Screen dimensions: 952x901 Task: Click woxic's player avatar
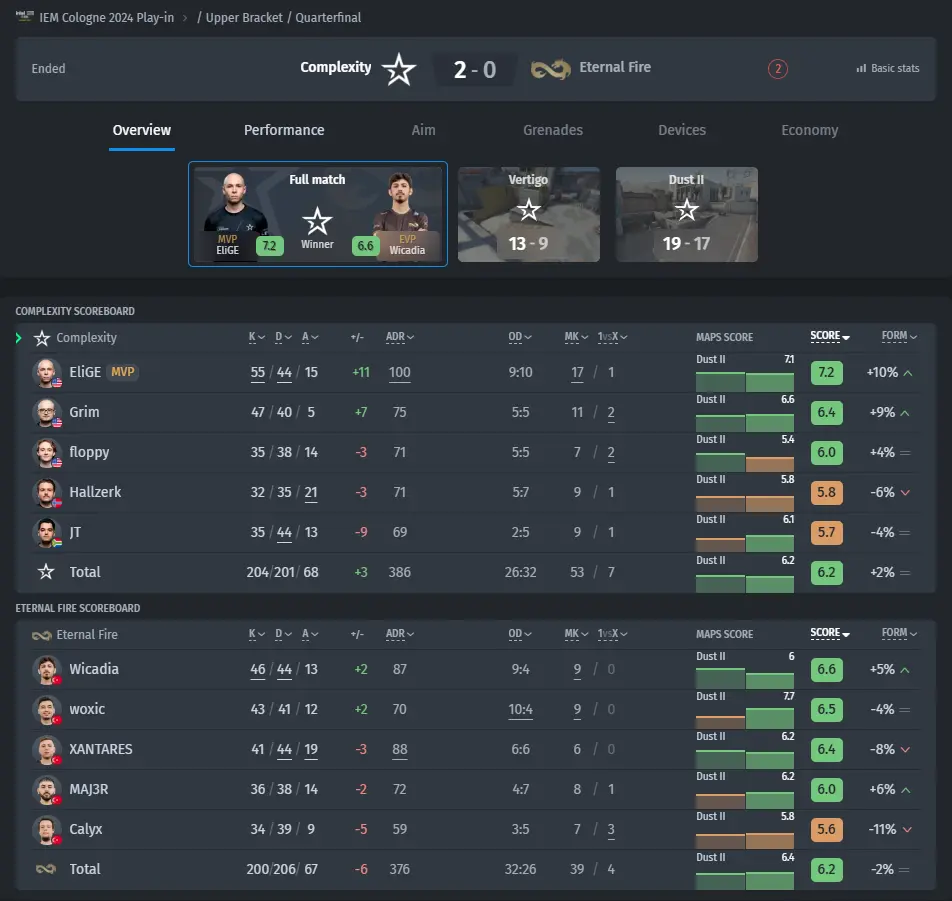click(47, 710)
